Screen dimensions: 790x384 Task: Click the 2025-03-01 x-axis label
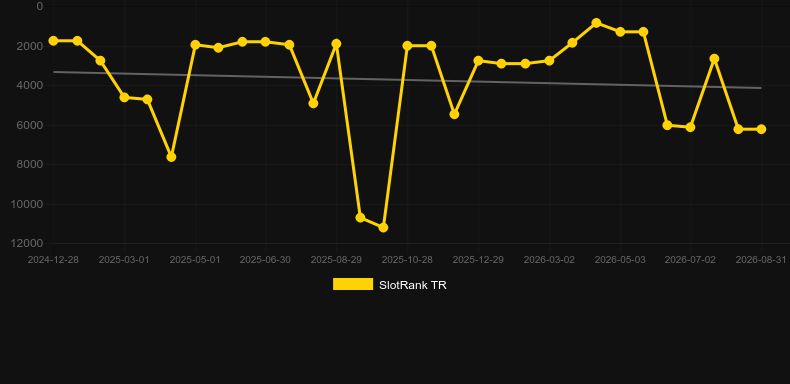[x=124, y=260]
